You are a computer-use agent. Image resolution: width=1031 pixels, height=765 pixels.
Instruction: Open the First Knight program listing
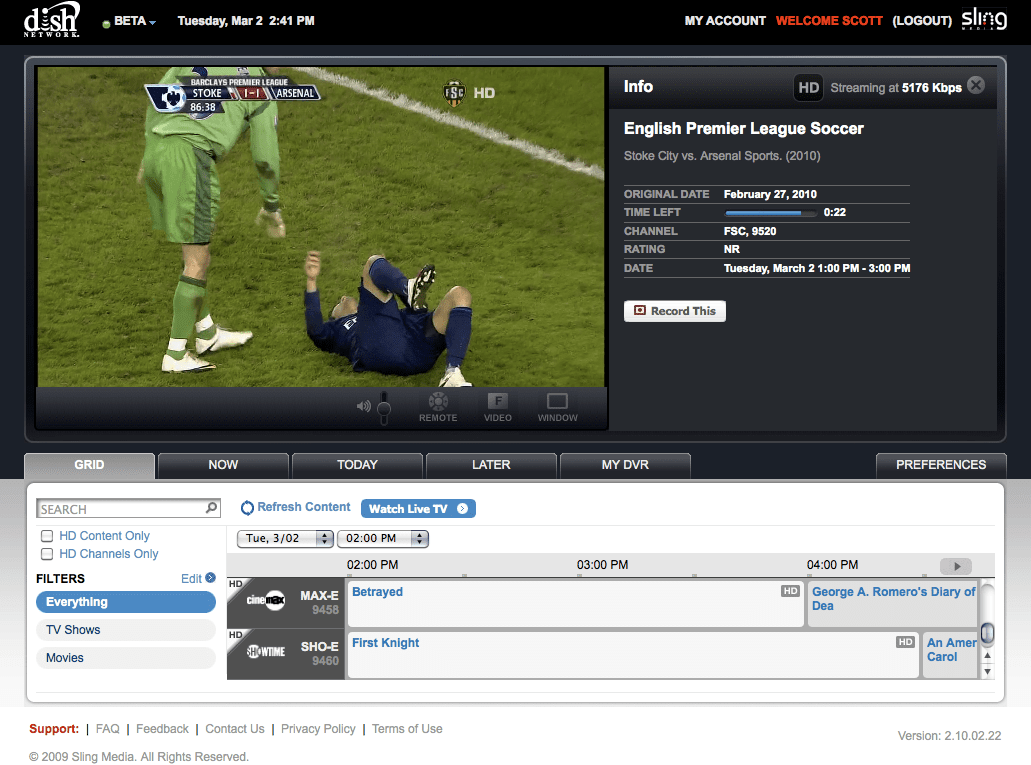(633, 654)
